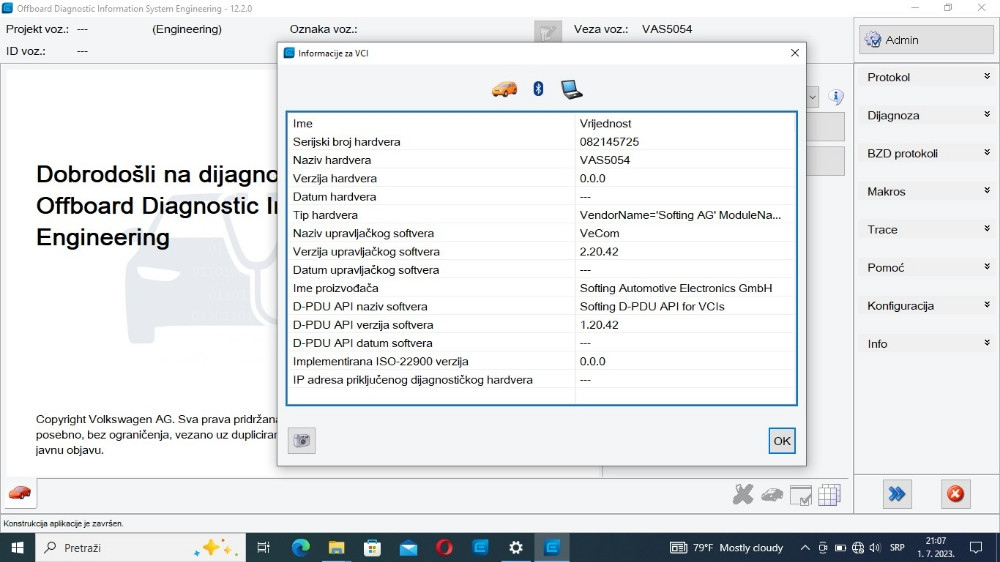This screenshot has width=1000, height=562.
Task: Expand the Protokol panel section
Action: pyautogui.click(x=928, y=77)
